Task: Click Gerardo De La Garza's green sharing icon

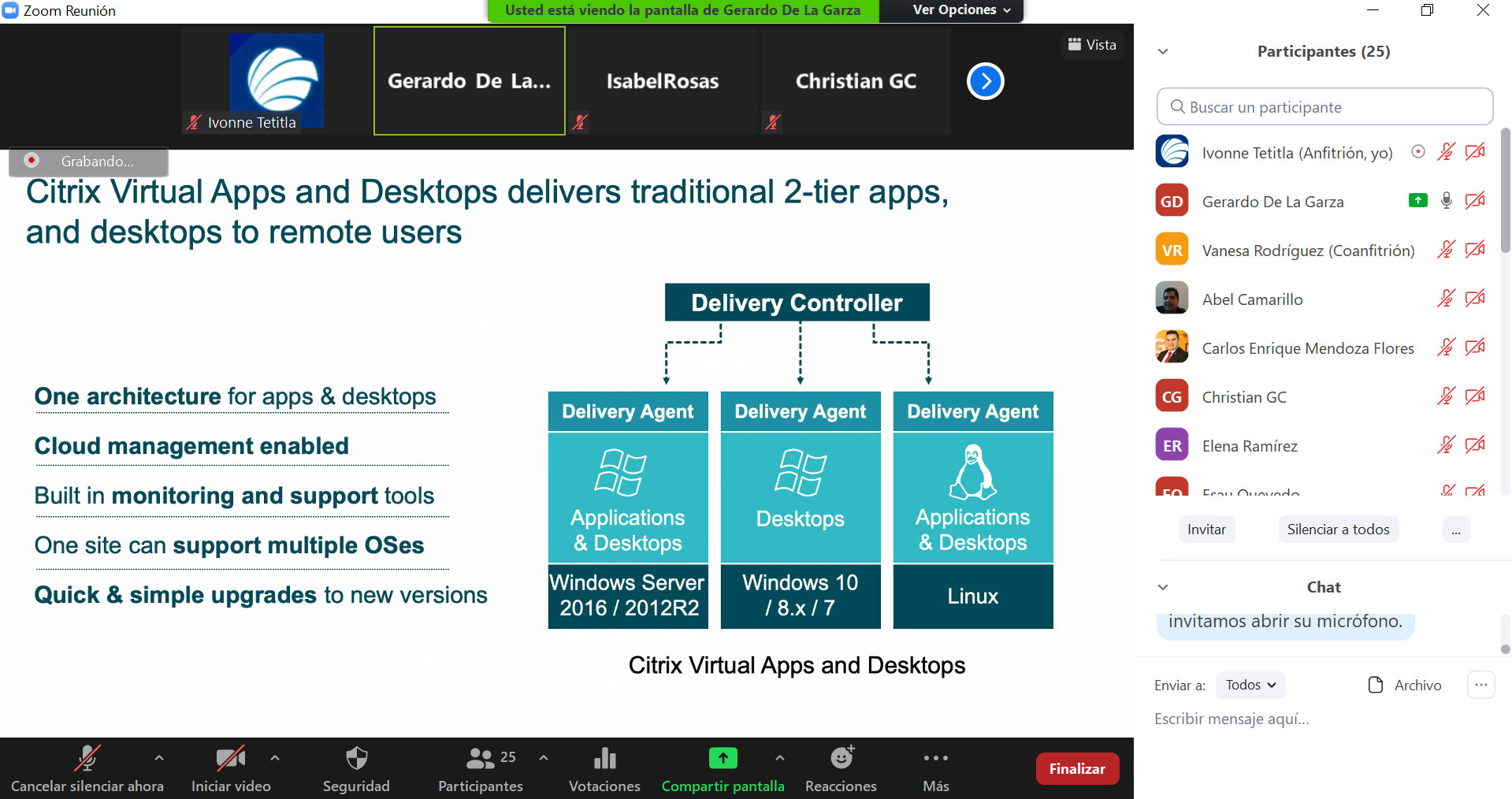Action: (x=1417, y=201)
